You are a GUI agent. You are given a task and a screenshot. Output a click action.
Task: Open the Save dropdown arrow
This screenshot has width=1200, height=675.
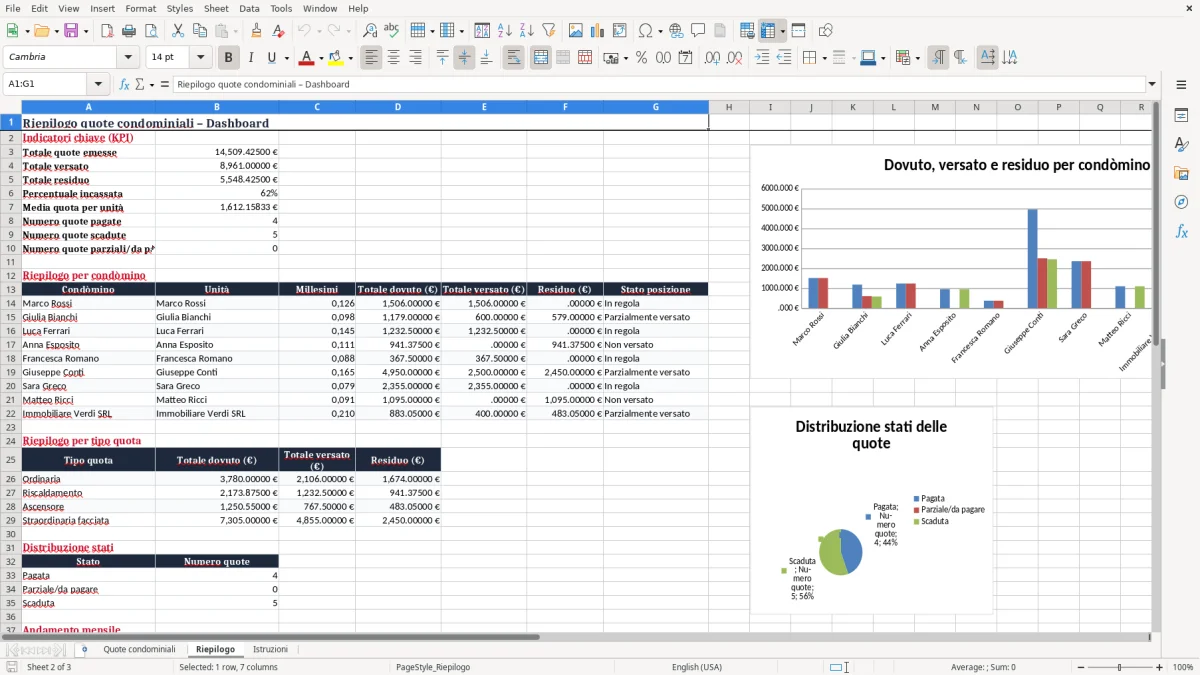(86, 31)
